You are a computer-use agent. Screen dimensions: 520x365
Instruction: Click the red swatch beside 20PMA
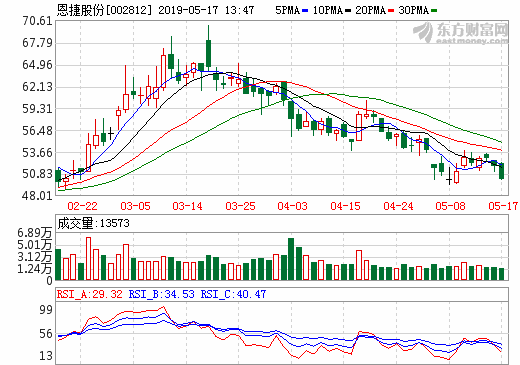coord(391,11)
